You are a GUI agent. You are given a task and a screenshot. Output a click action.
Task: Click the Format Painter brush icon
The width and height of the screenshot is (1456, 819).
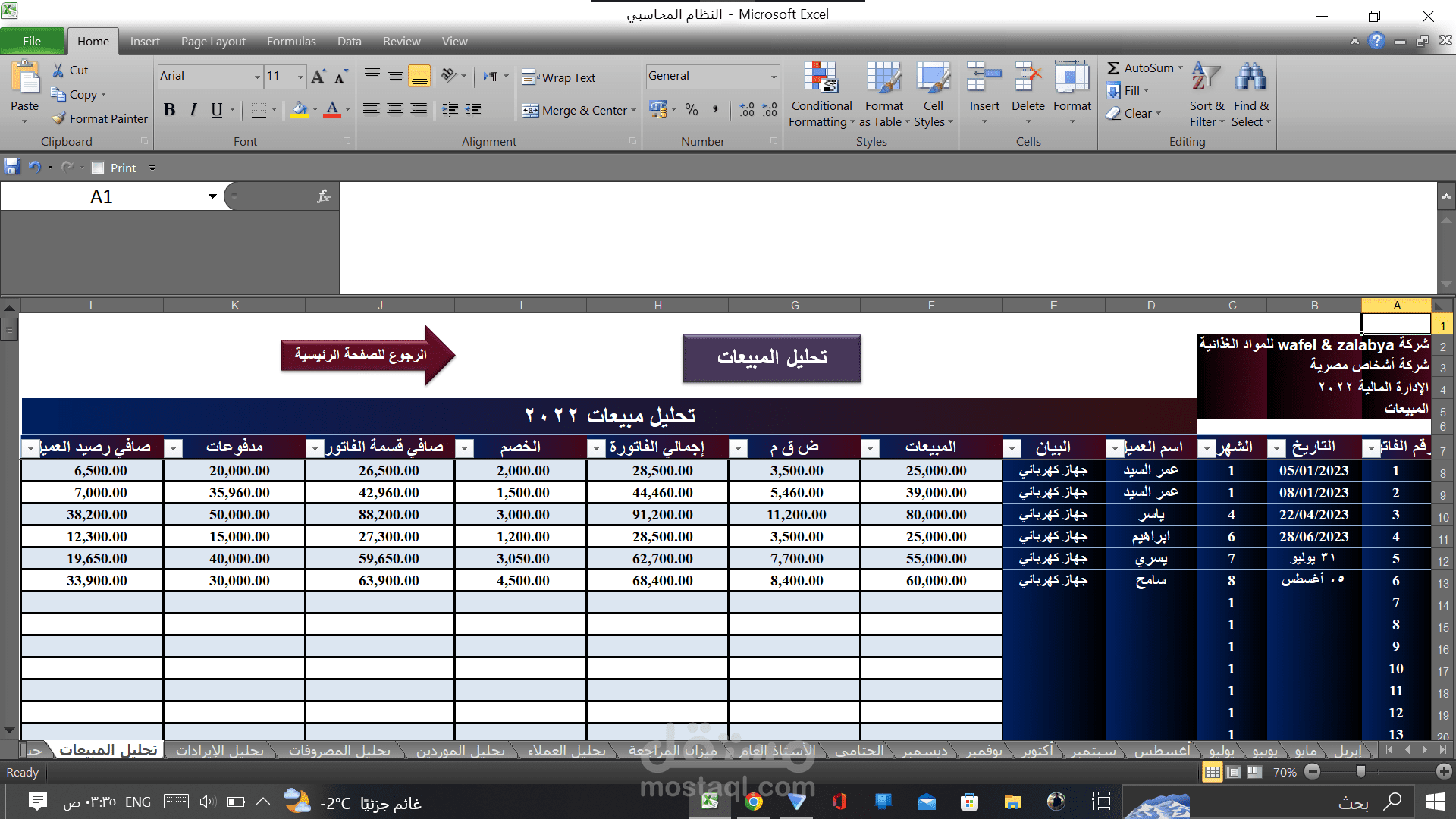pyautogui.click(x=59, y=119)
